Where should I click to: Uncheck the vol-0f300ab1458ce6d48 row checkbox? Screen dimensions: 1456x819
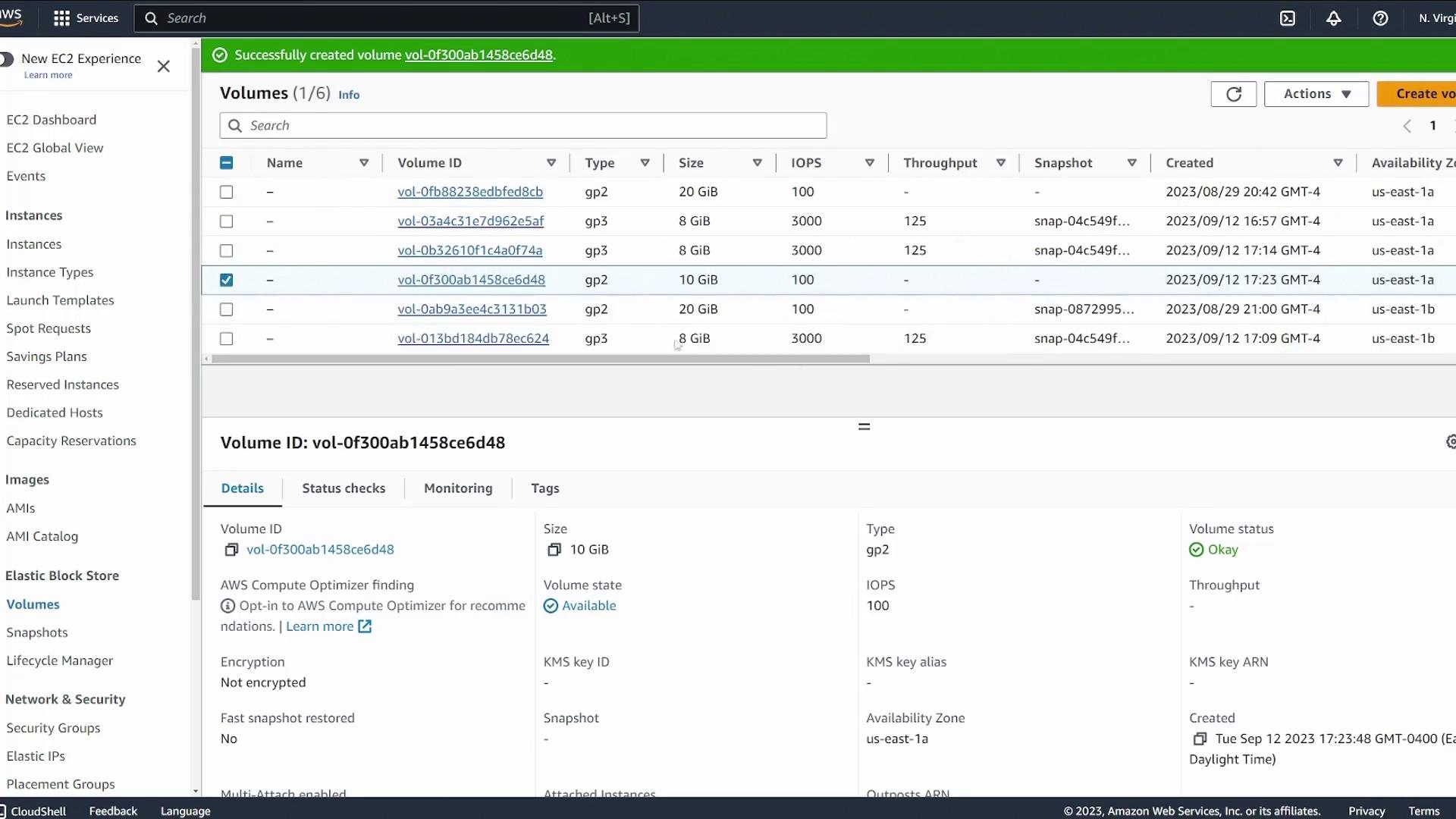pos(226,280)
